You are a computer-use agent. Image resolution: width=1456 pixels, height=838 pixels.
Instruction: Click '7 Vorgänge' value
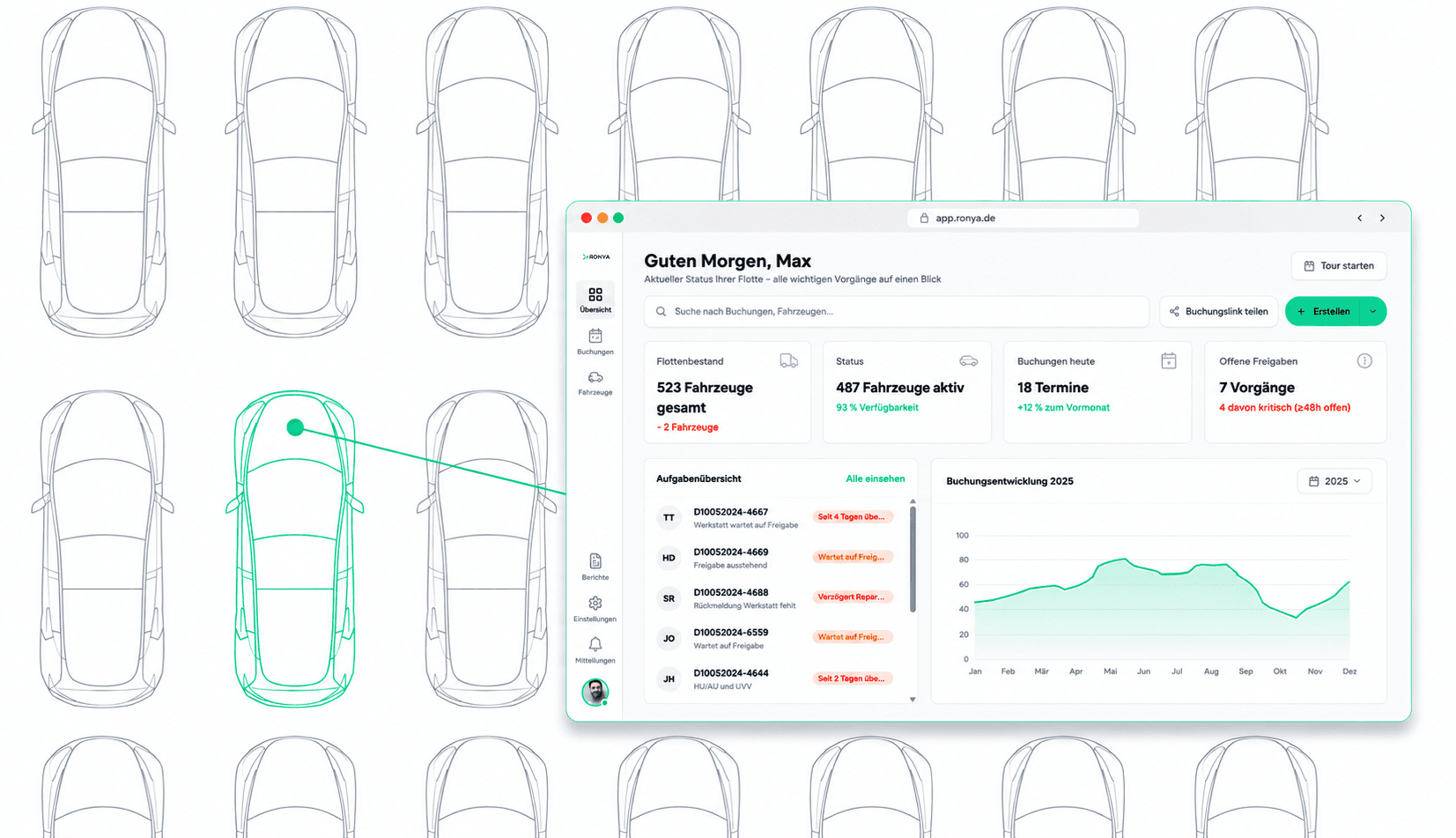coord(1257,388)
